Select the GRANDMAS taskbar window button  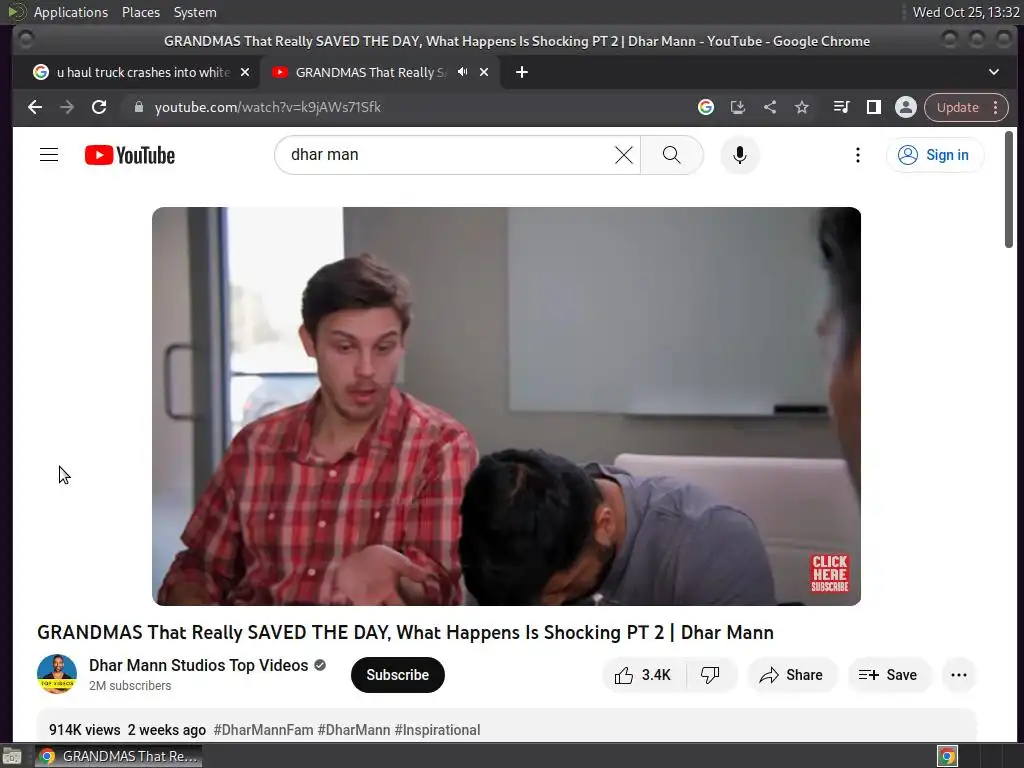[118, 756]
